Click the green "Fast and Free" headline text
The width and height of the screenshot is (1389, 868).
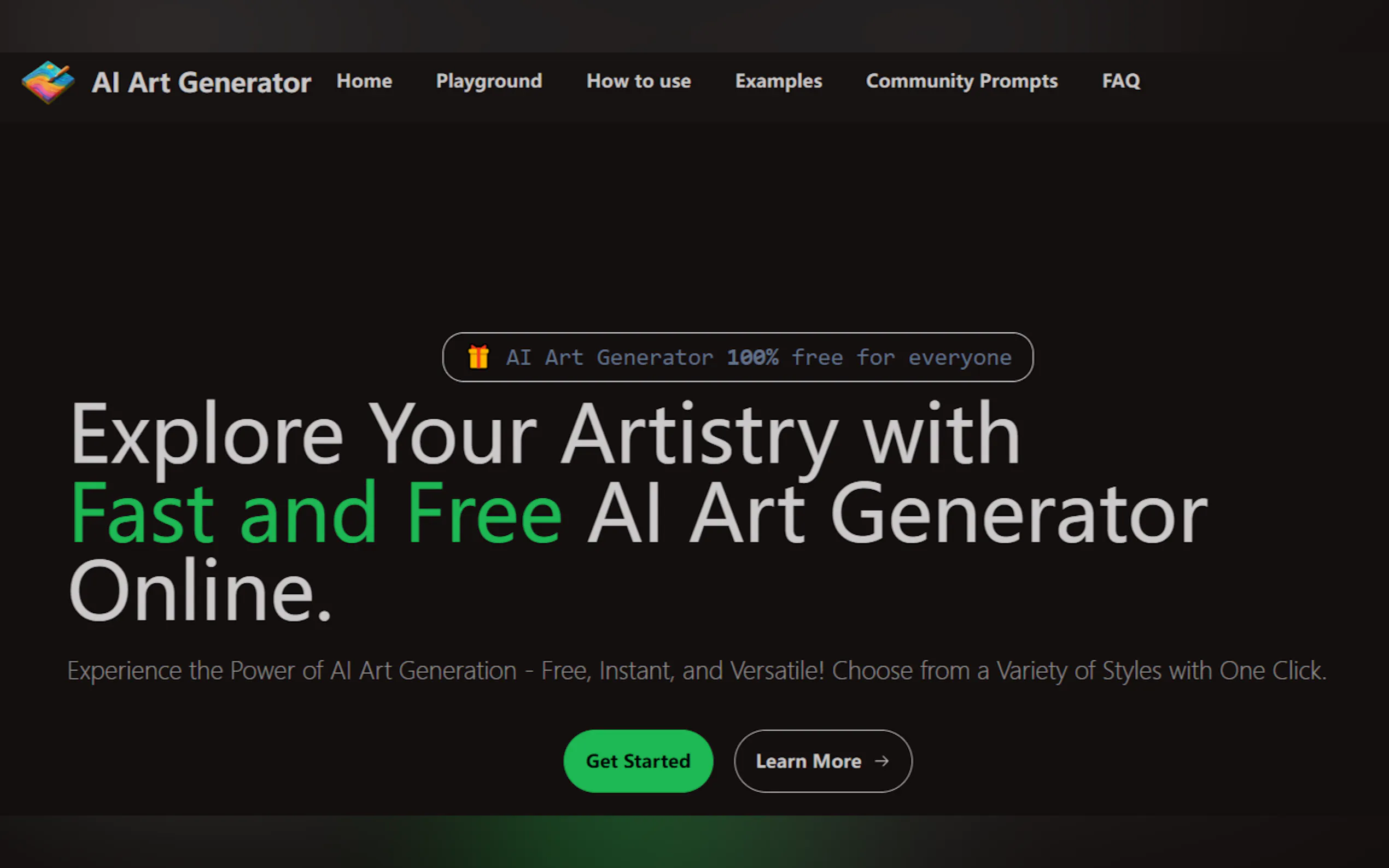315,512
